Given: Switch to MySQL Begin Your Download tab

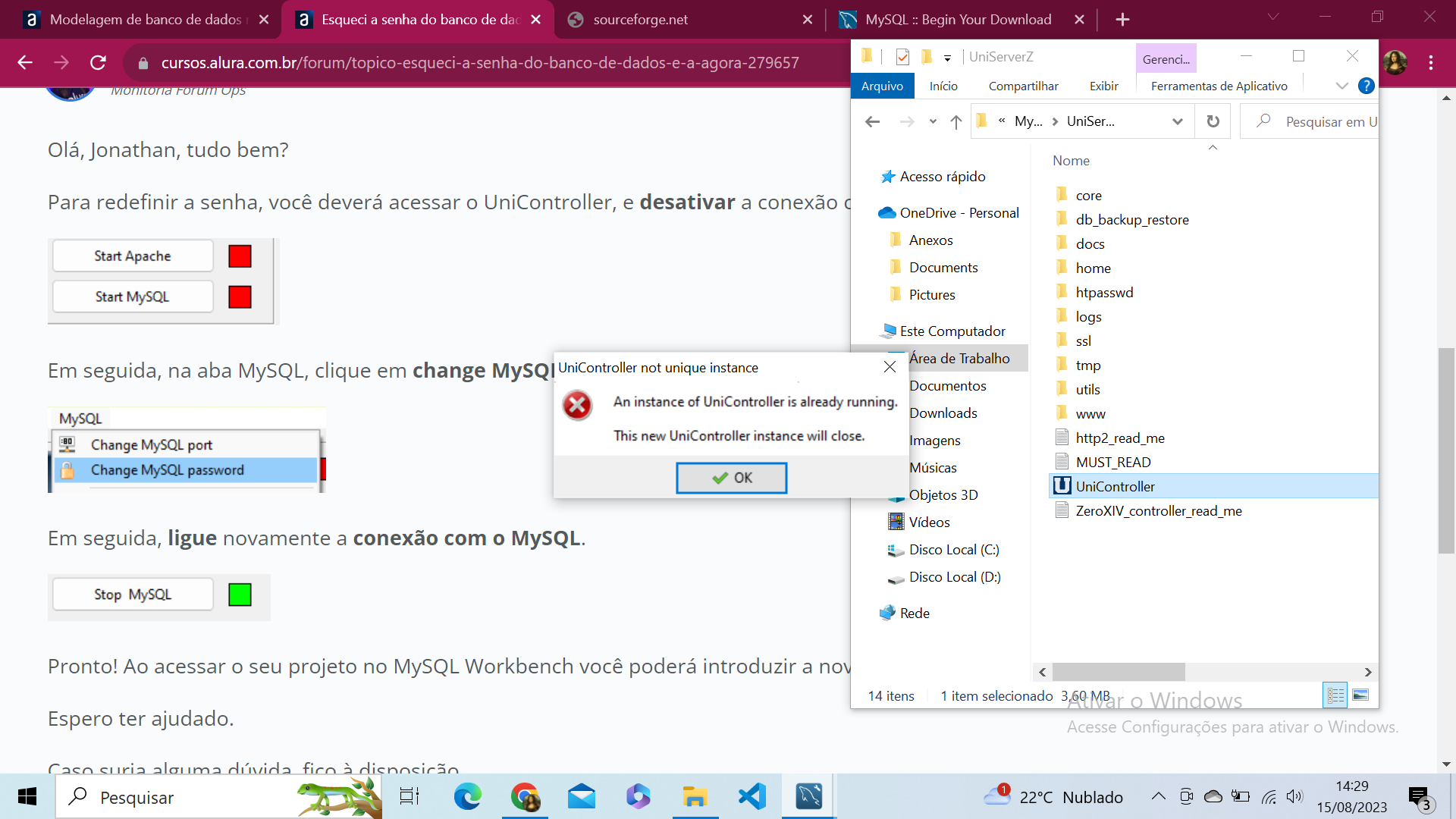Looking at the screenshot, I should (960, 20).
